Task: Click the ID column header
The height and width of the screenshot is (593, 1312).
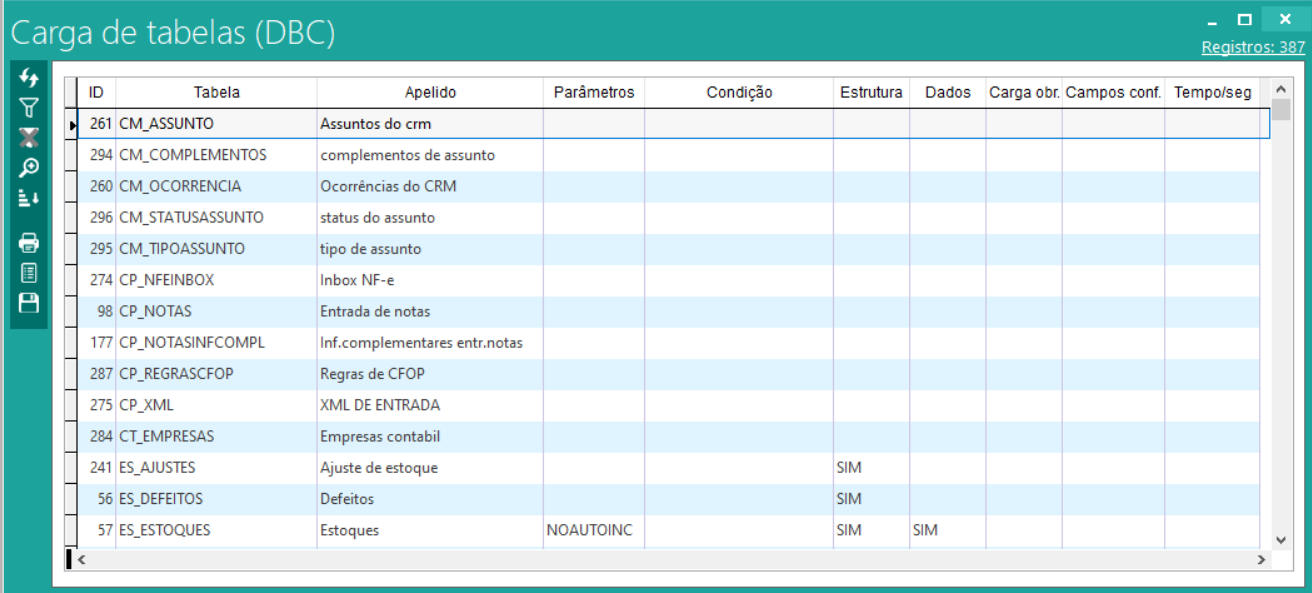Action: click(x=96, y=92)
